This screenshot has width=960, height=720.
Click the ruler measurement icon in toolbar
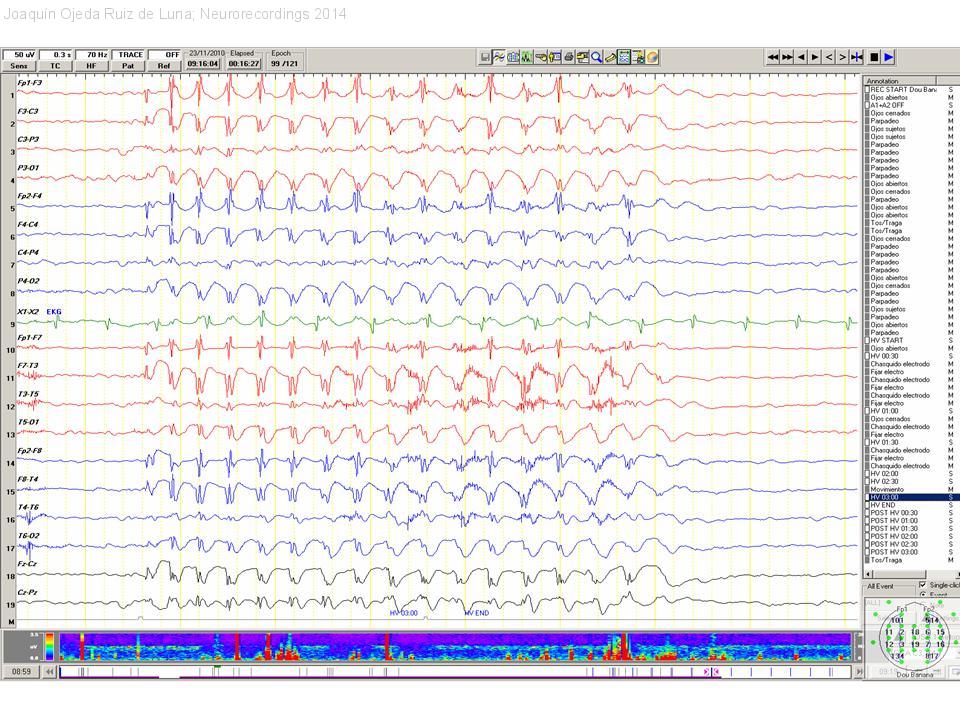click(x=611, y=58)
